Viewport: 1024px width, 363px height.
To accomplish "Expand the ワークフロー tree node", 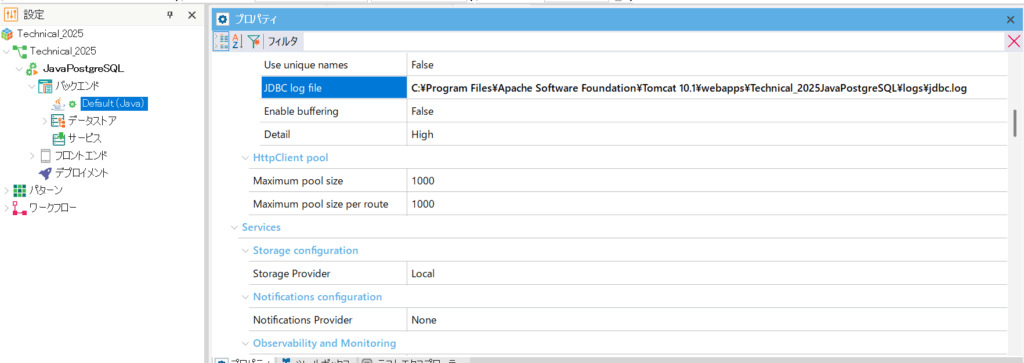I will coord(7,208).
